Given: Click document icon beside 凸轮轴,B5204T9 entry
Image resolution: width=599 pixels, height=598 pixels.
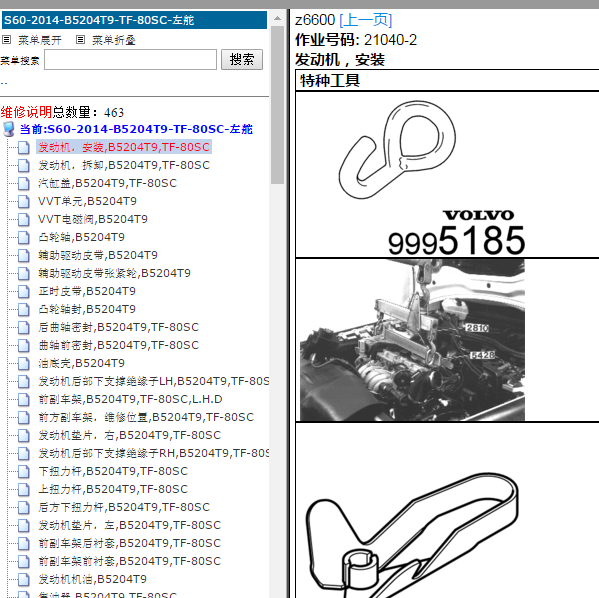Looking at the screenshot, I should (x=24, y=237).
